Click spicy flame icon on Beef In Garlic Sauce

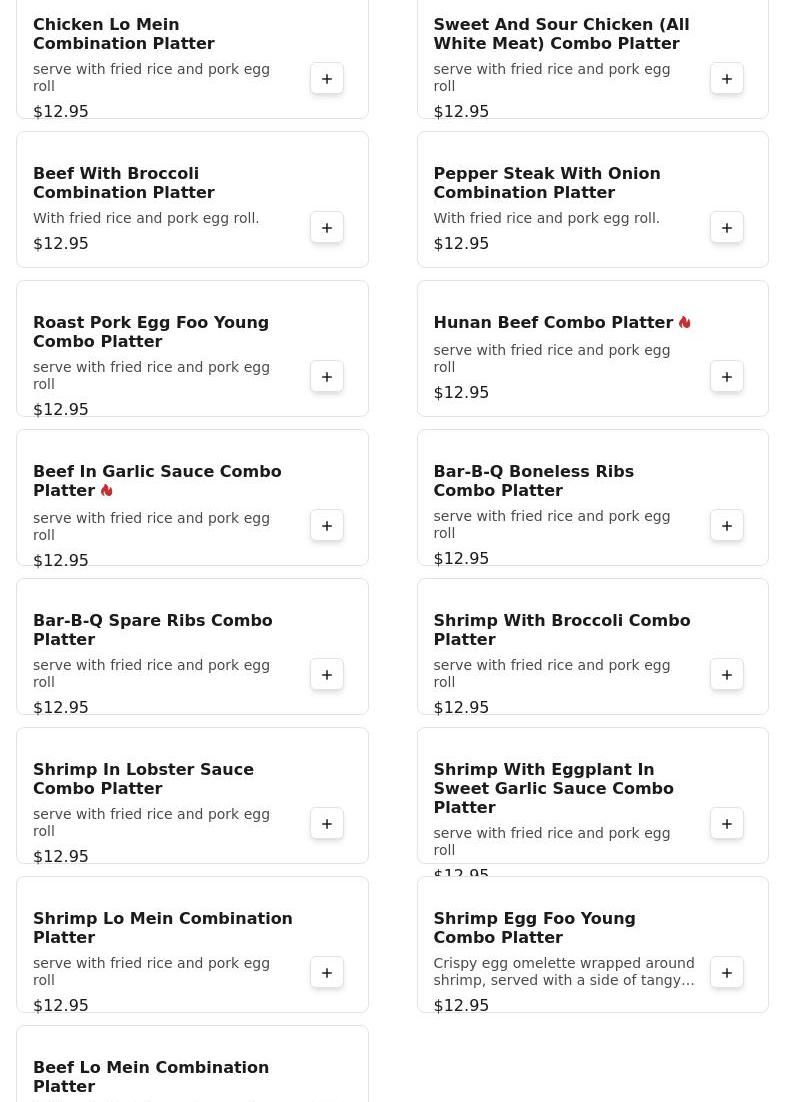107,491
